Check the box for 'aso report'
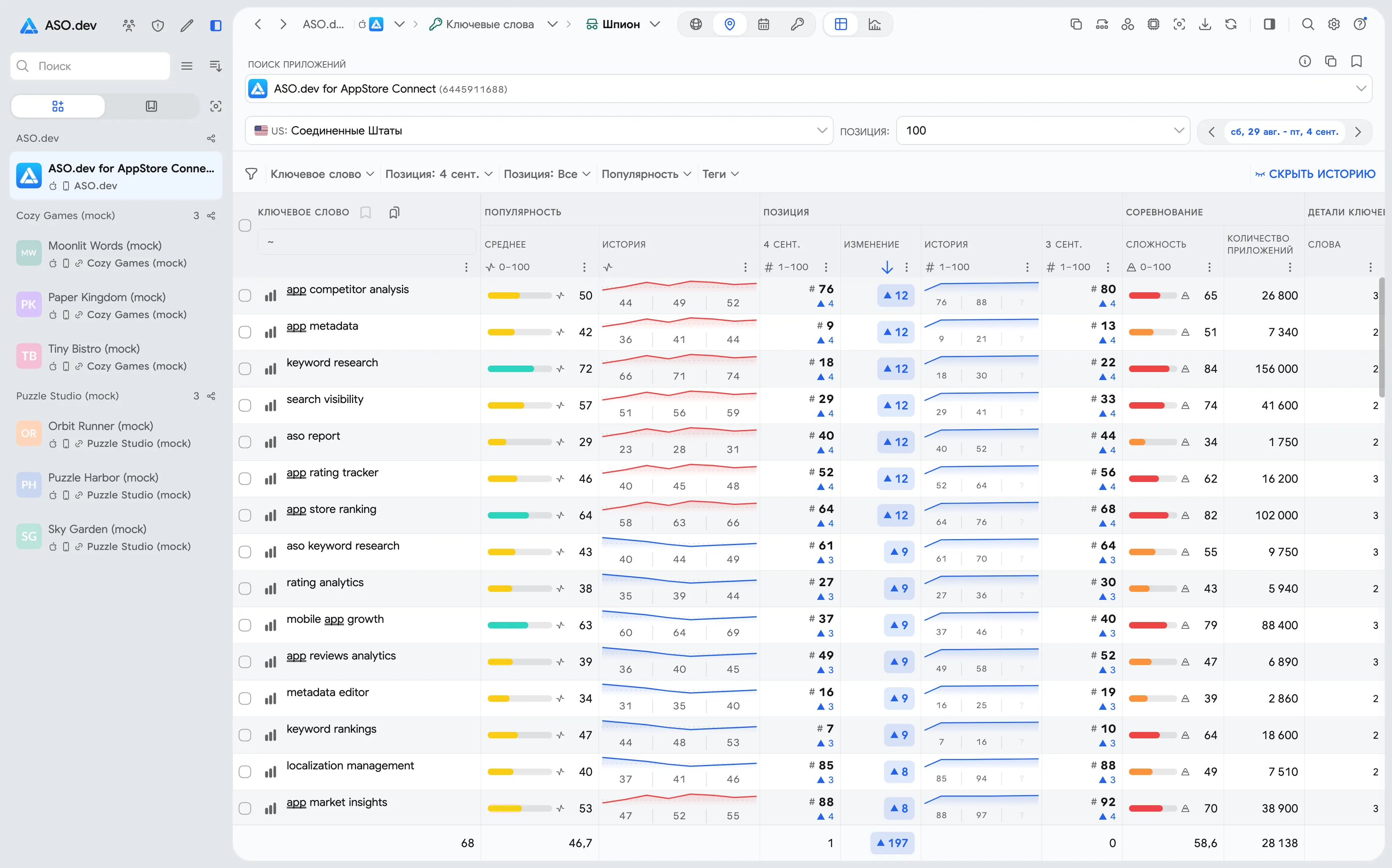Image resolution: width=1392 pixels, height=868 pixels. click(x=245, y=442)
